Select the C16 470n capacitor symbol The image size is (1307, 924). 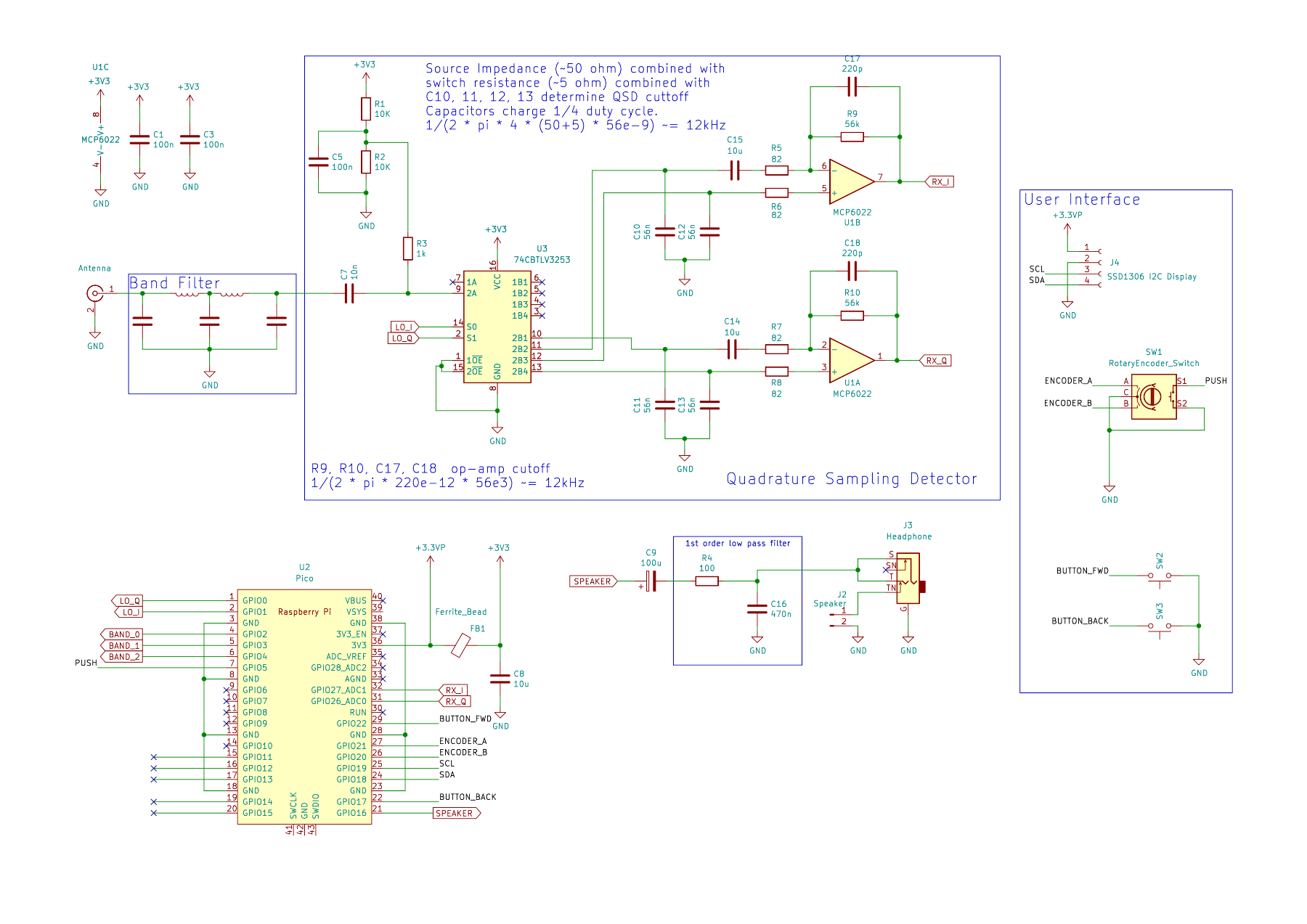coord(757,609)
